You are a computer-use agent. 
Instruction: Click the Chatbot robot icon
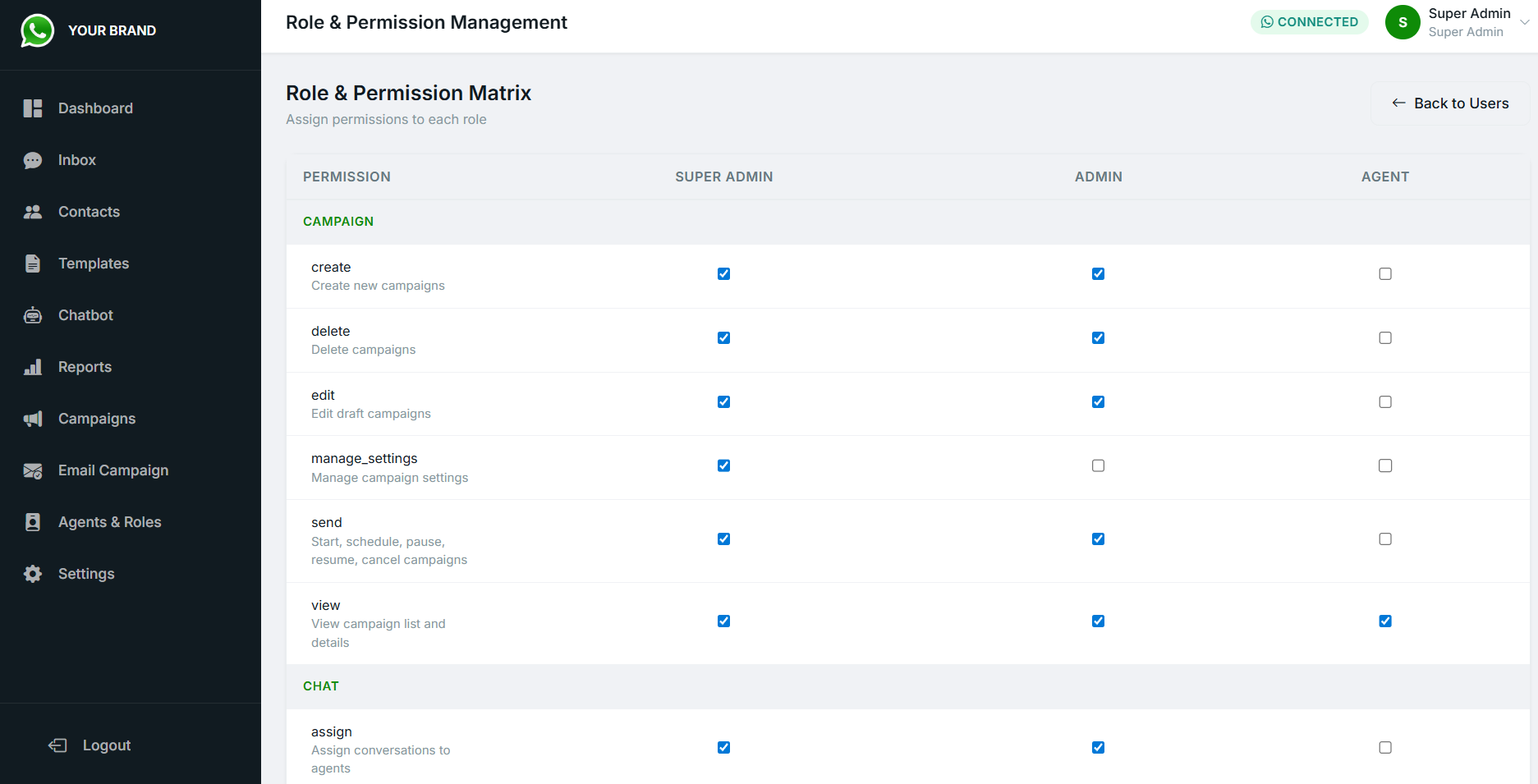[33, 315]
